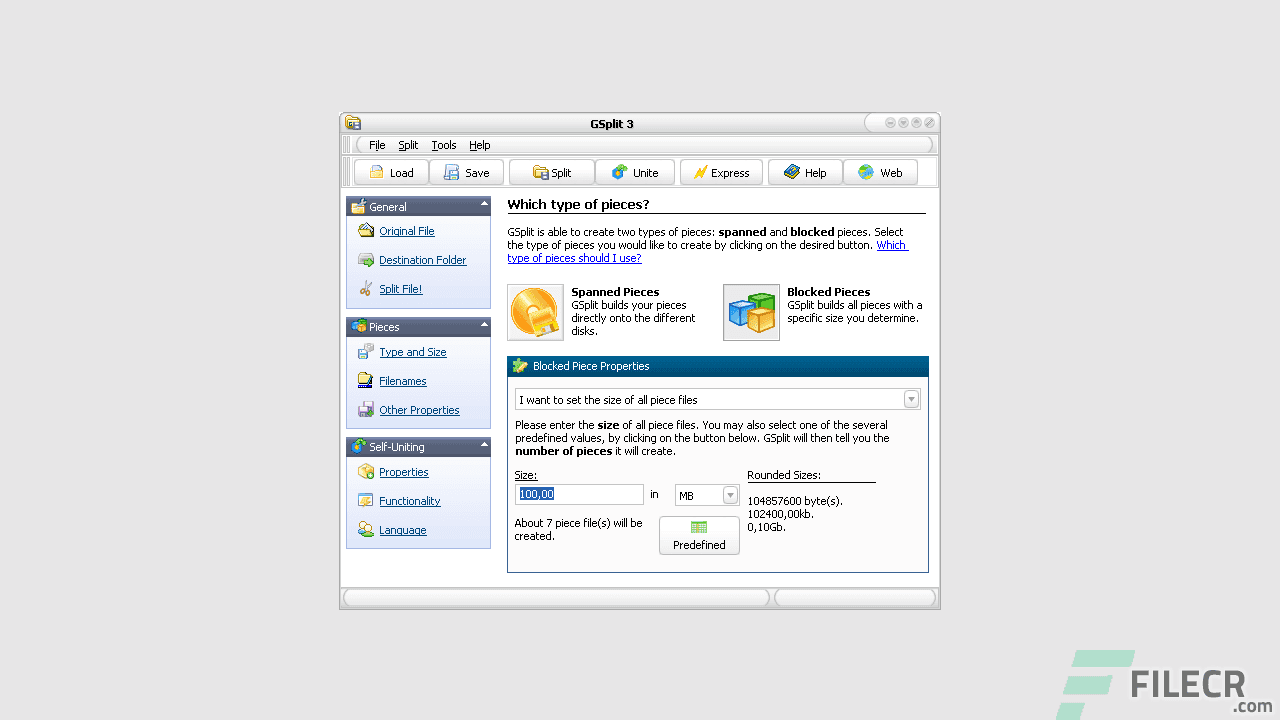Click the Blocked Piece Properties header icon
Screen dimensions: 1280x720
point(520,366)
